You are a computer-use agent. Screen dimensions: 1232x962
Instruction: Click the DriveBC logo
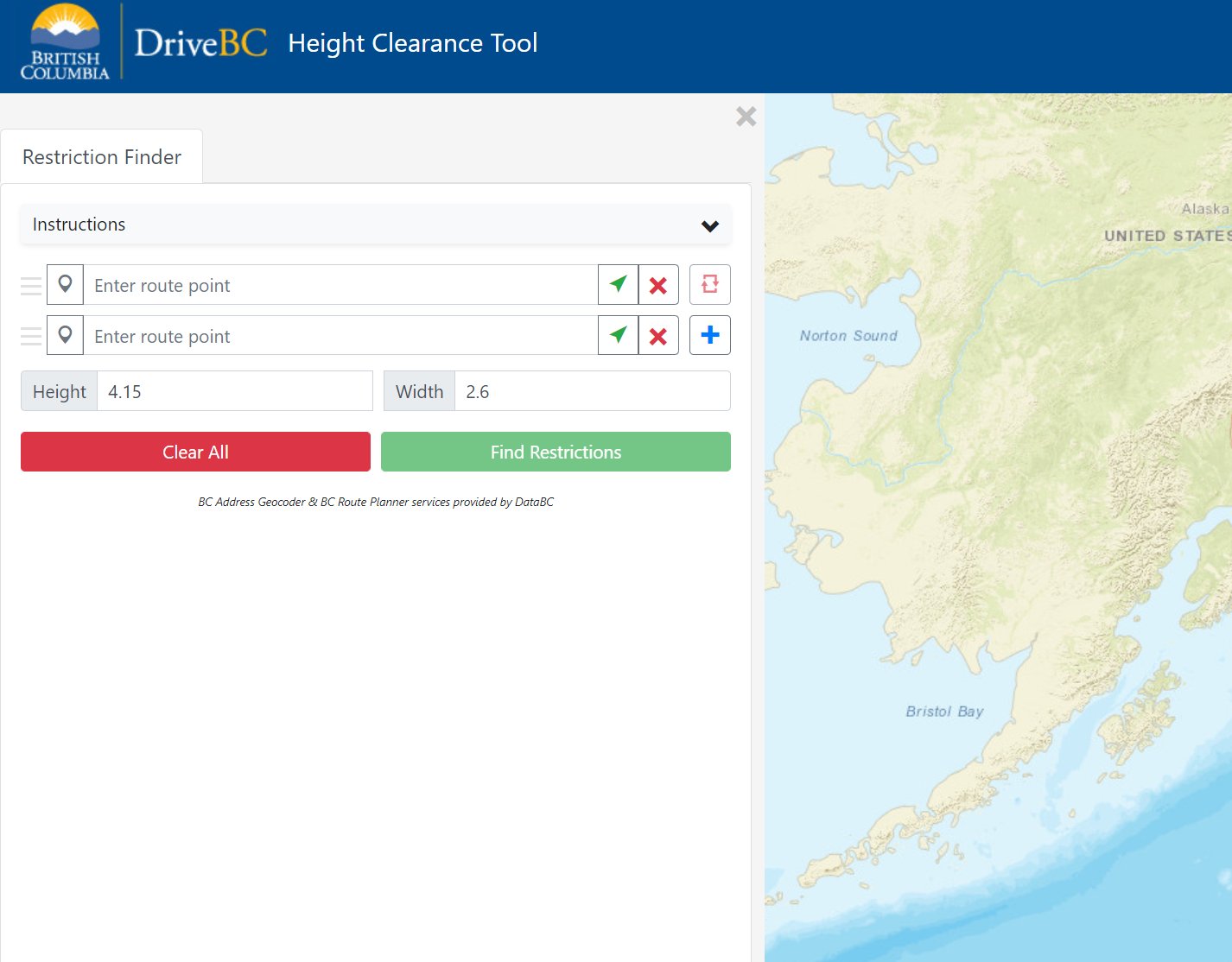coord(200,42)
